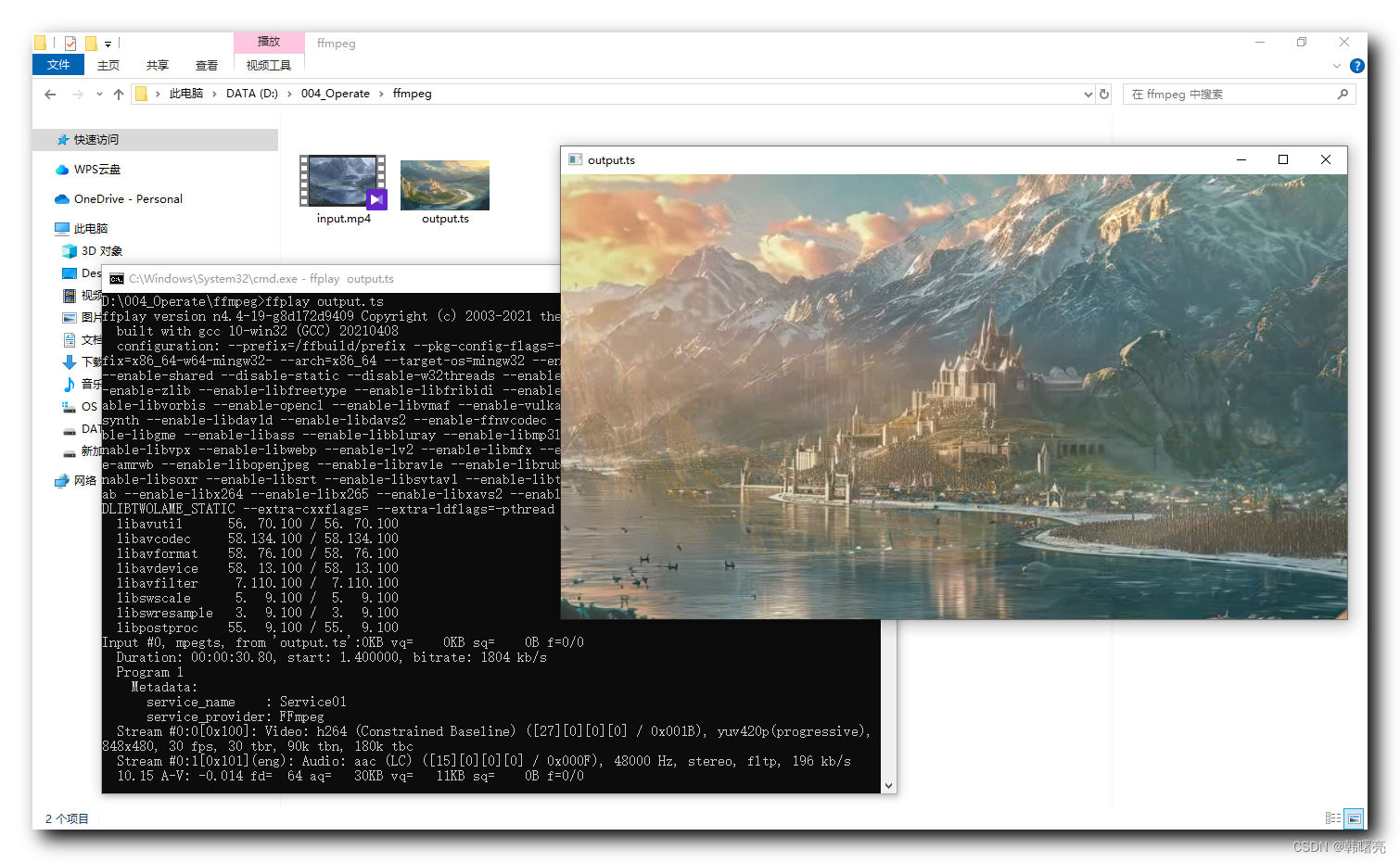Screen dimensions: 1400x862
Task: Select the output.ts file thumbnail
Action: (x=445, y=185)
